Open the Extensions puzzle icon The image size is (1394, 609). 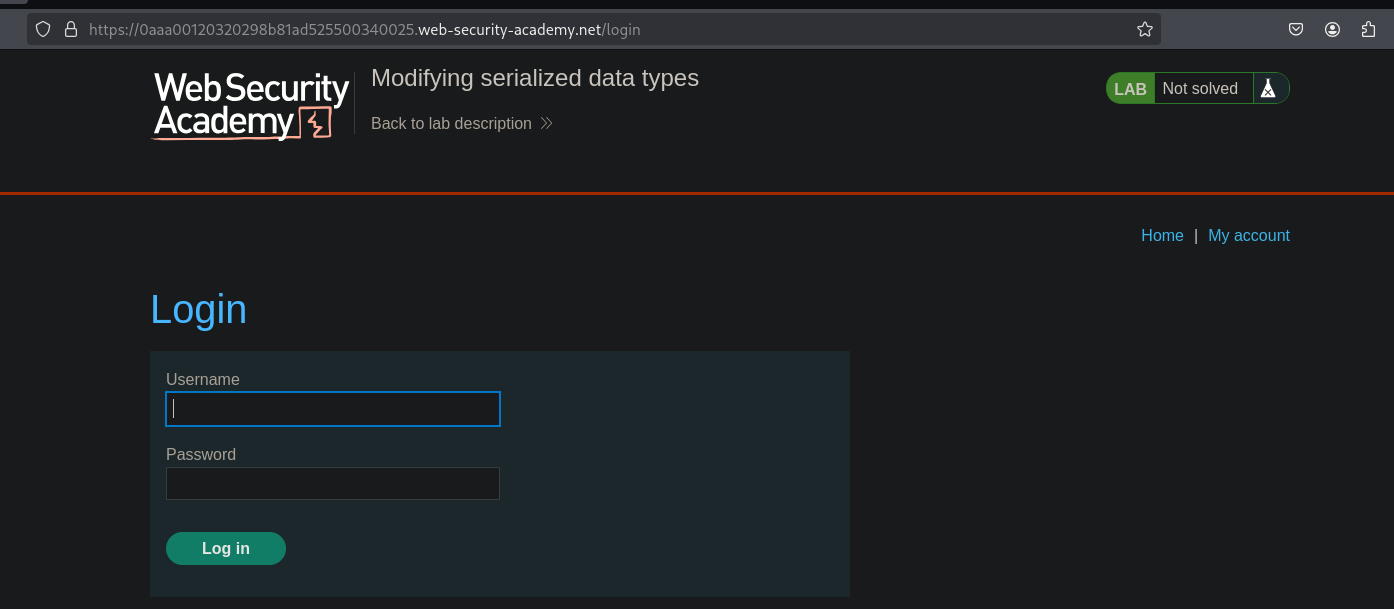point(1369,30)
